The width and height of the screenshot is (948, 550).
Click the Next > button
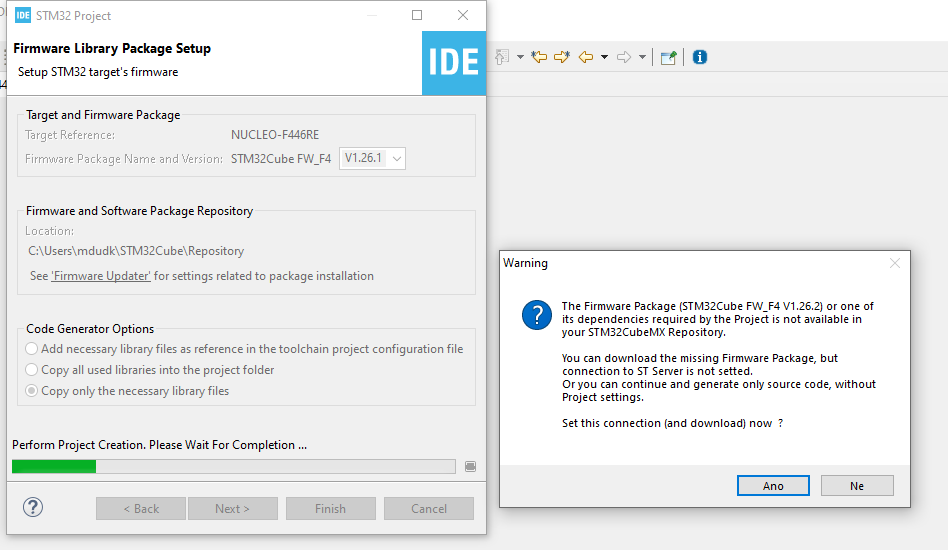(x=233, y=509)
